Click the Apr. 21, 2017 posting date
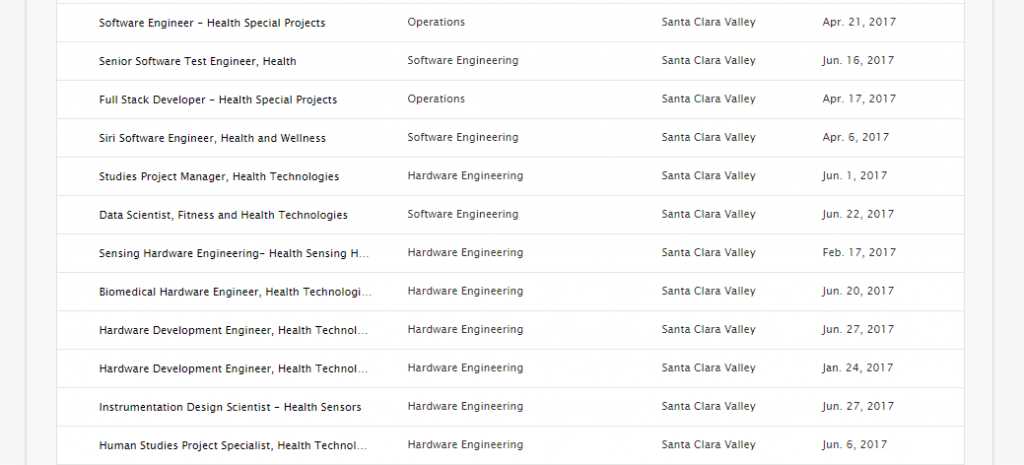Image resolution: width=1024 pixels, height=465 pixels. [x=859, y=22]
